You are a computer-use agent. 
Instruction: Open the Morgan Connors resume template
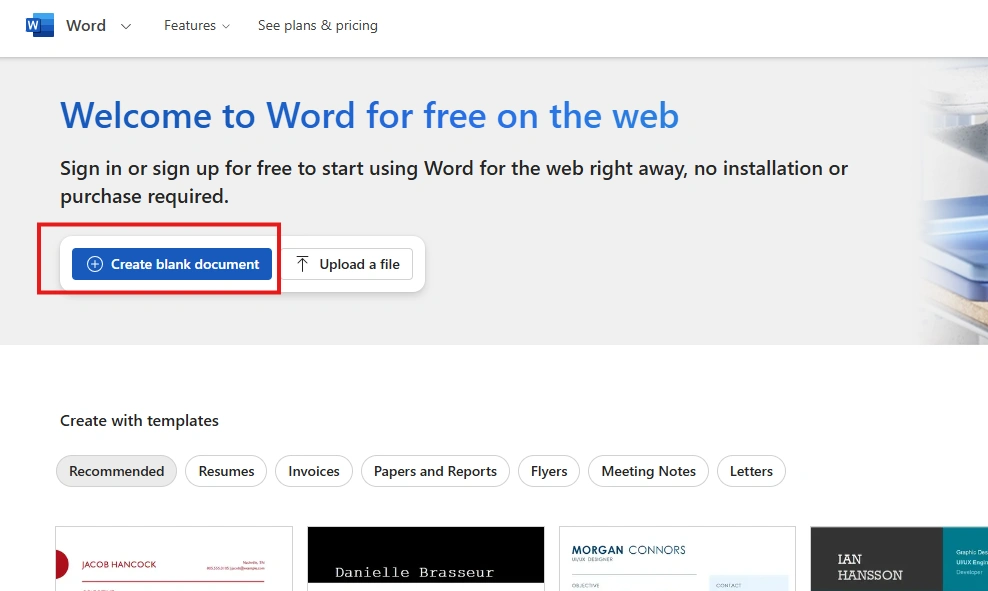tap(677, 559)
